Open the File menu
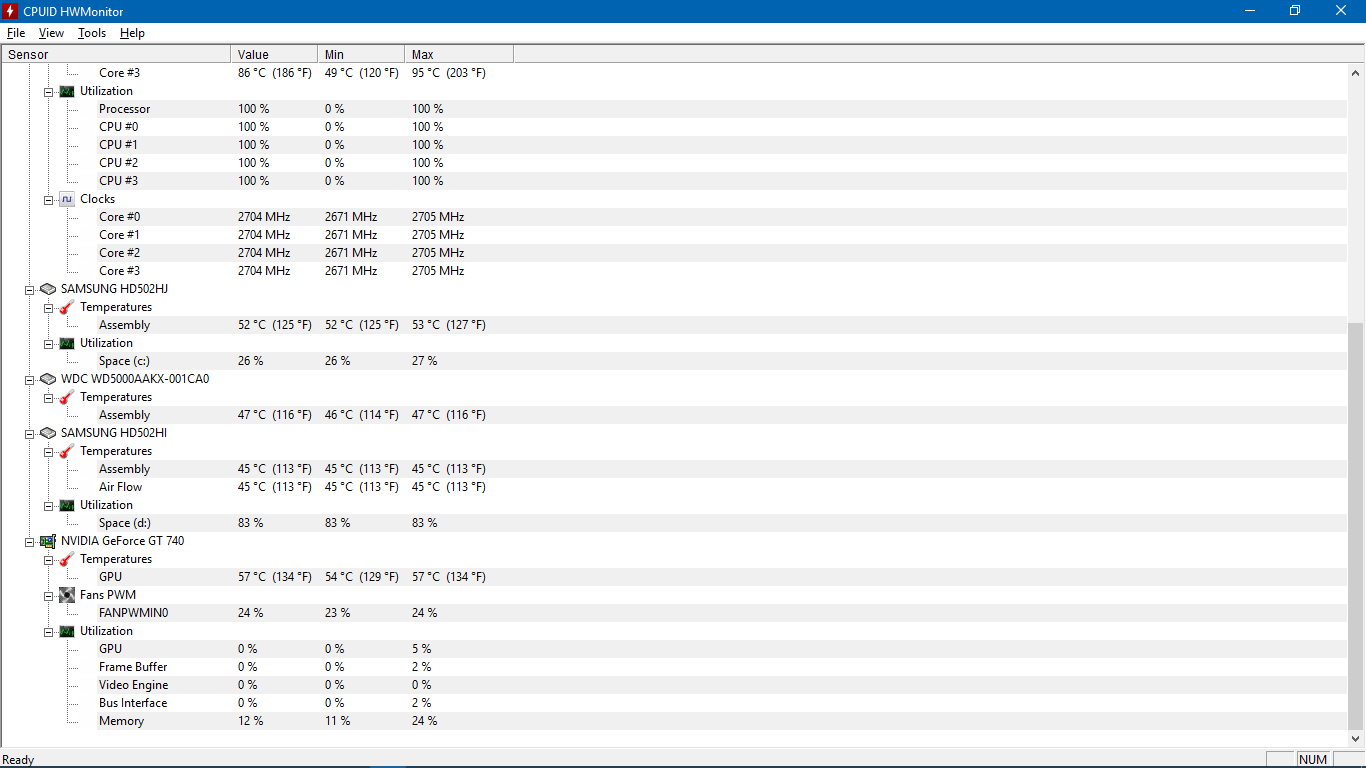Viewport: 1366px width, 768px height. point(16,33)
